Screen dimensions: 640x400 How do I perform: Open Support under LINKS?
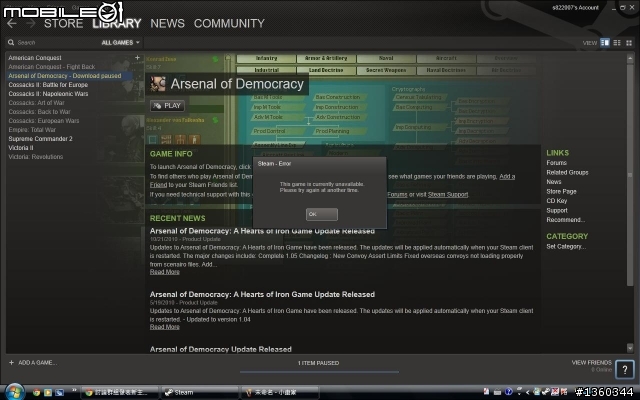pyautogui.click(x=557, y=211)
